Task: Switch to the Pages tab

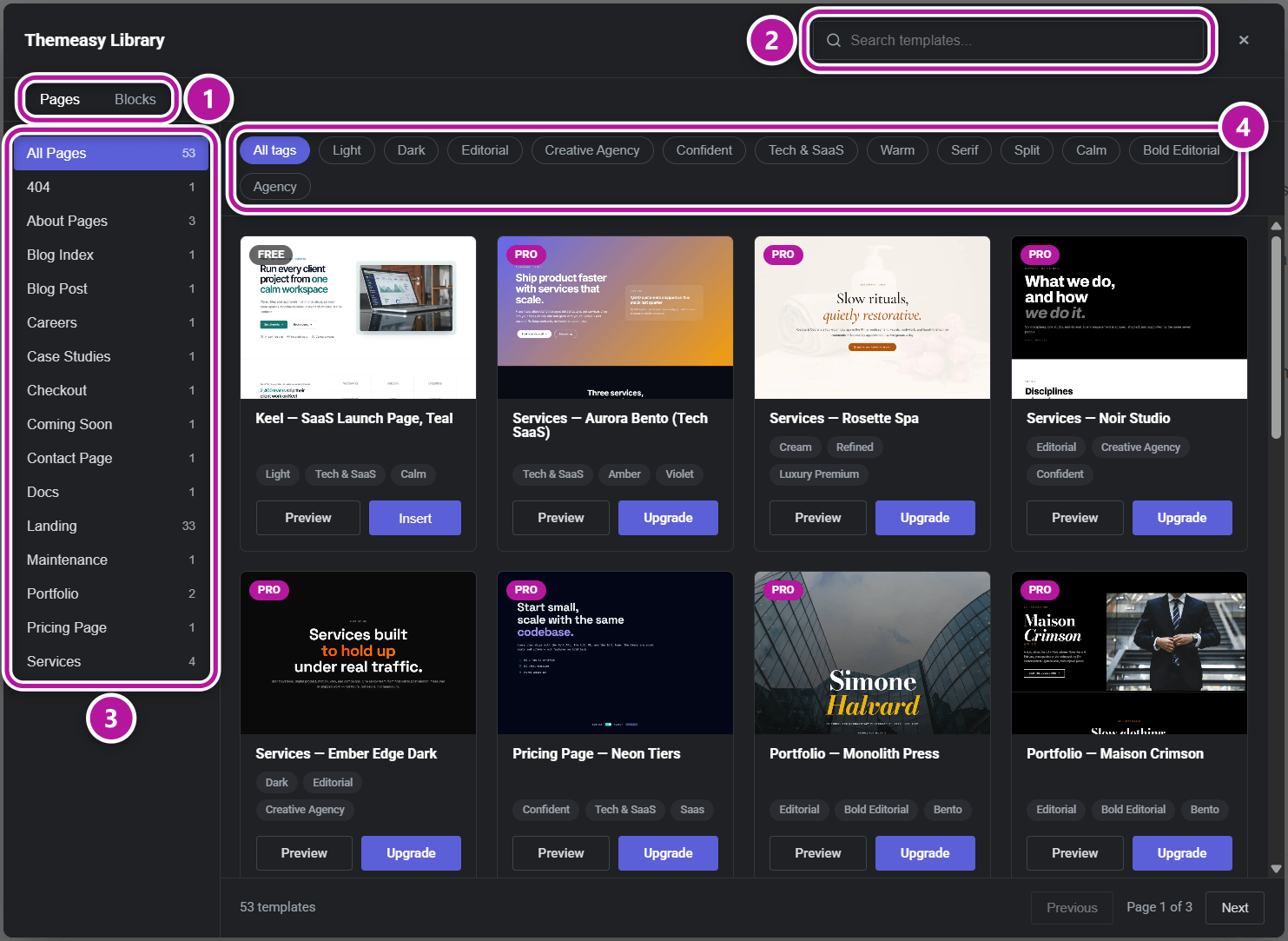Action: (x=60, y=99)
